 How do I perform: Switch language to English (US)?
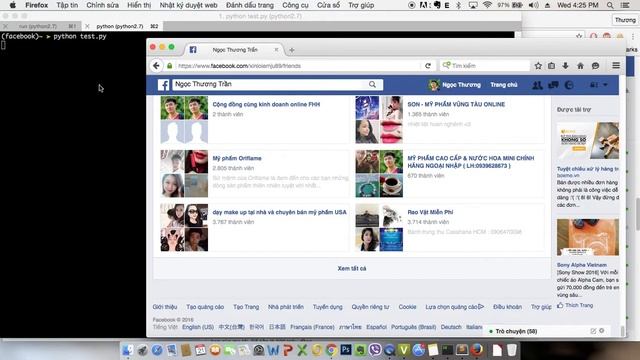[198, 327]
